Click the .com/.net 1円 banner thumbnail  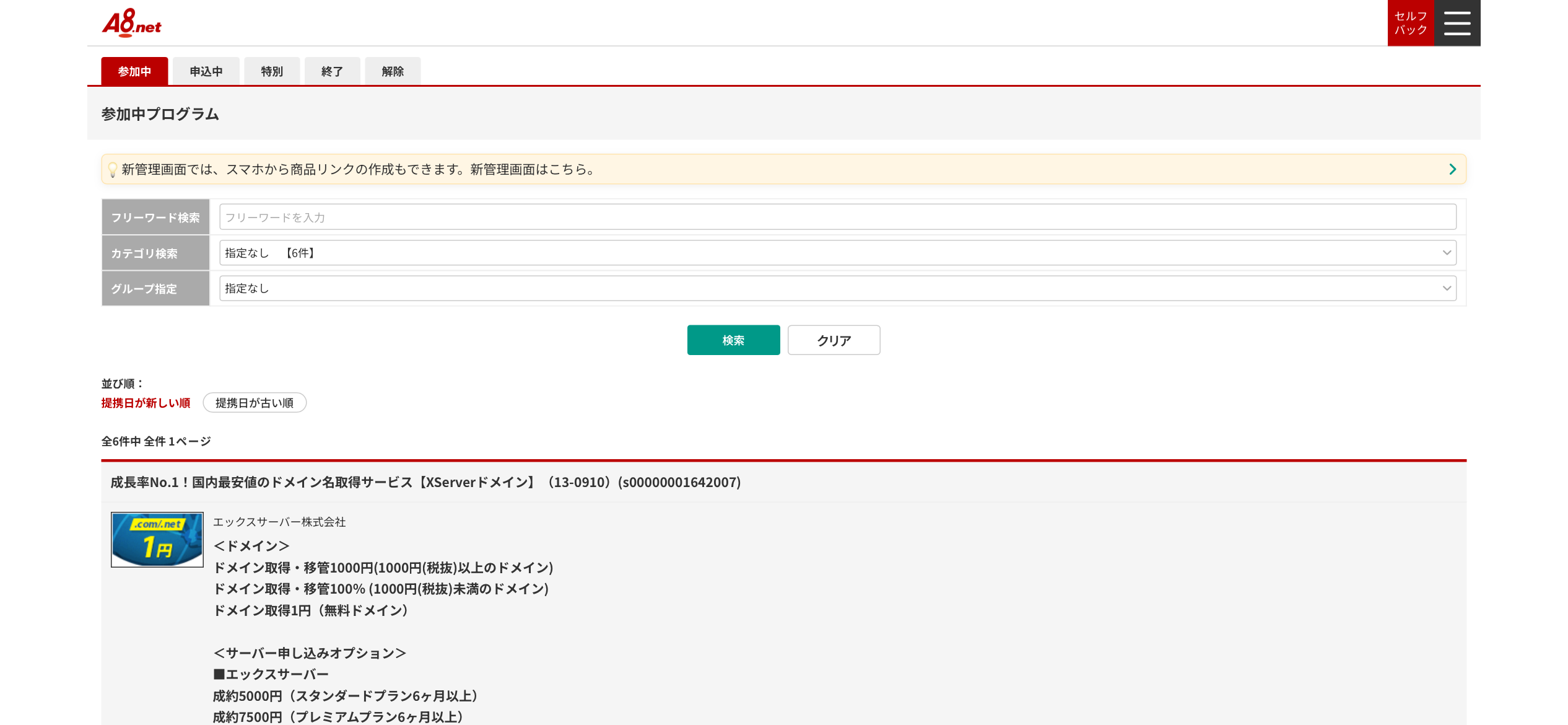point(157,540)
